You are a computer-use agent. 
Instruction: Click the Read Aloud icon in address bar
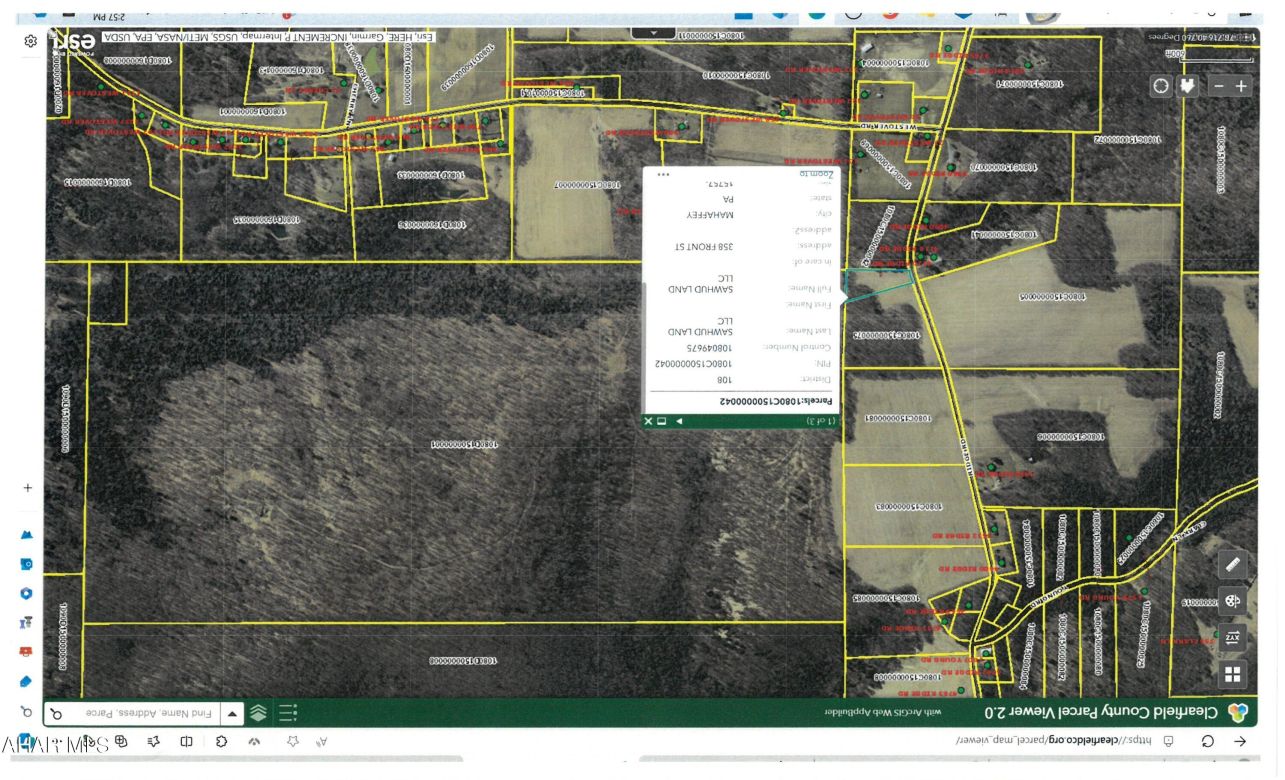coord(322,741)
